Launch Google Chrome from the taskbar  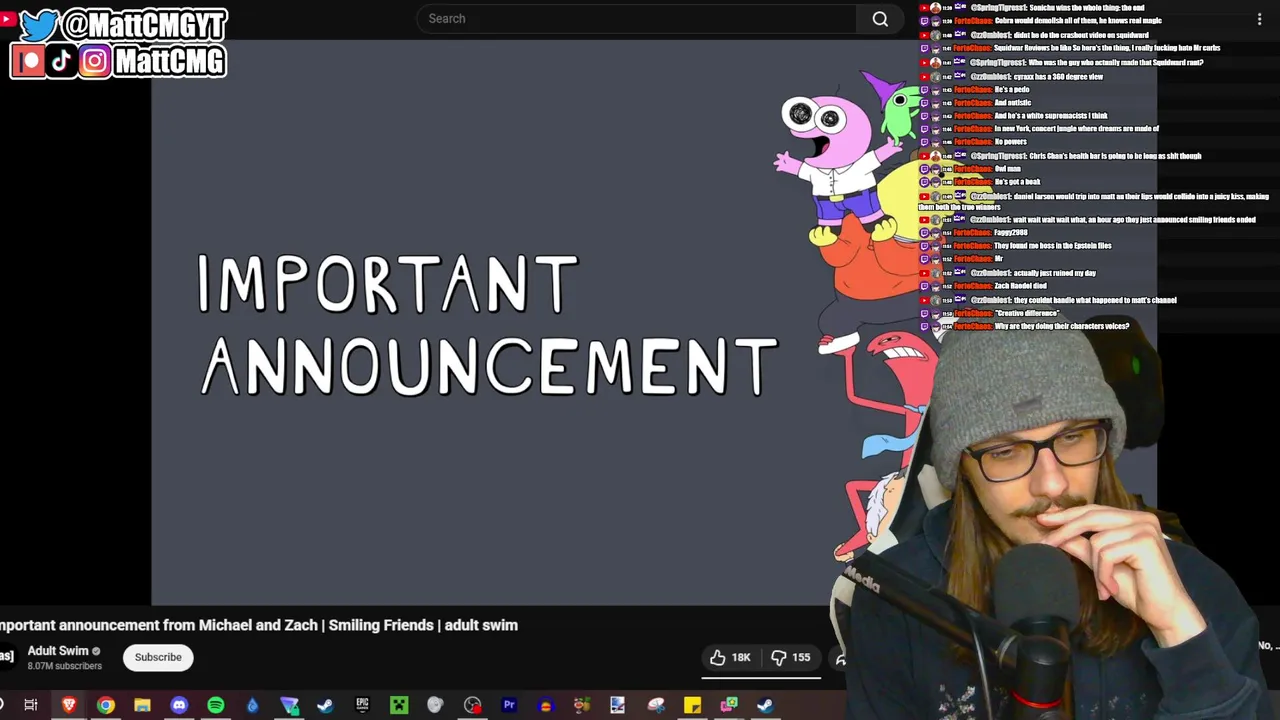[105, 705]
